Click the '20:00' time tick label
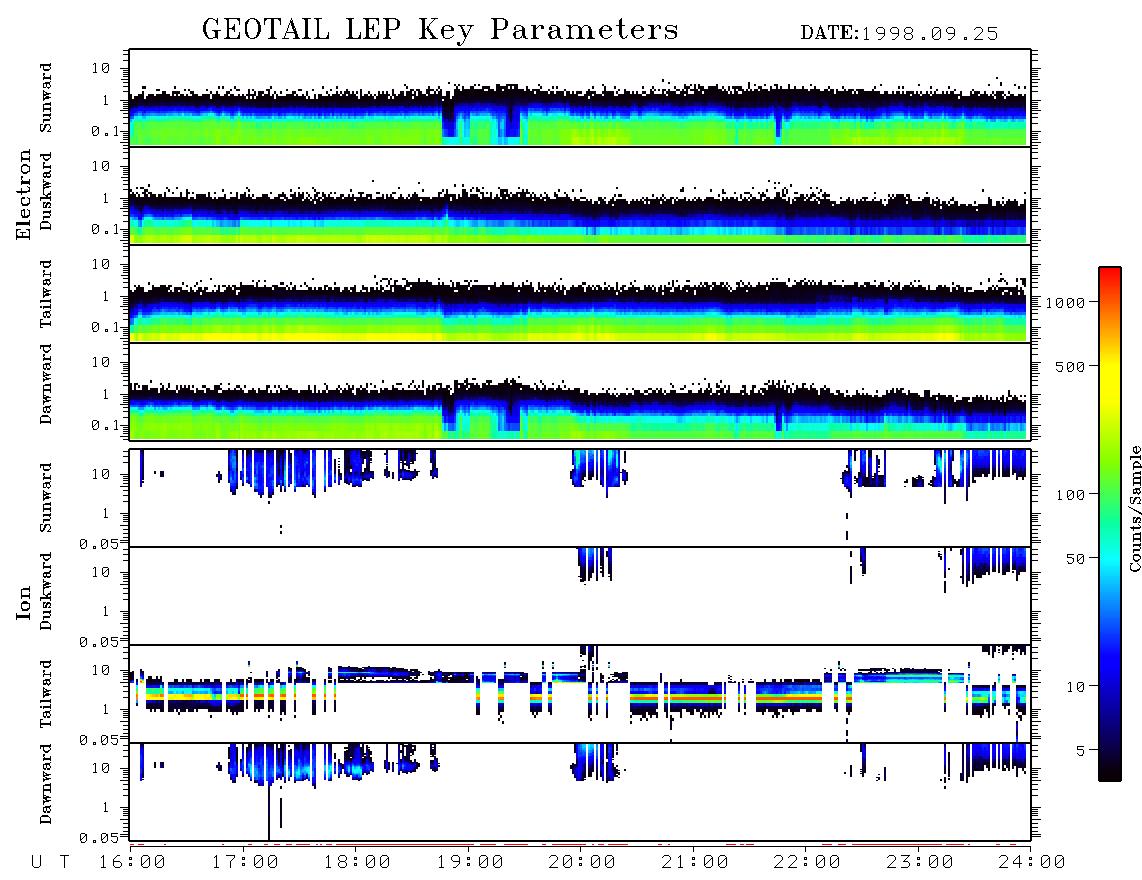 coord(583,863)
